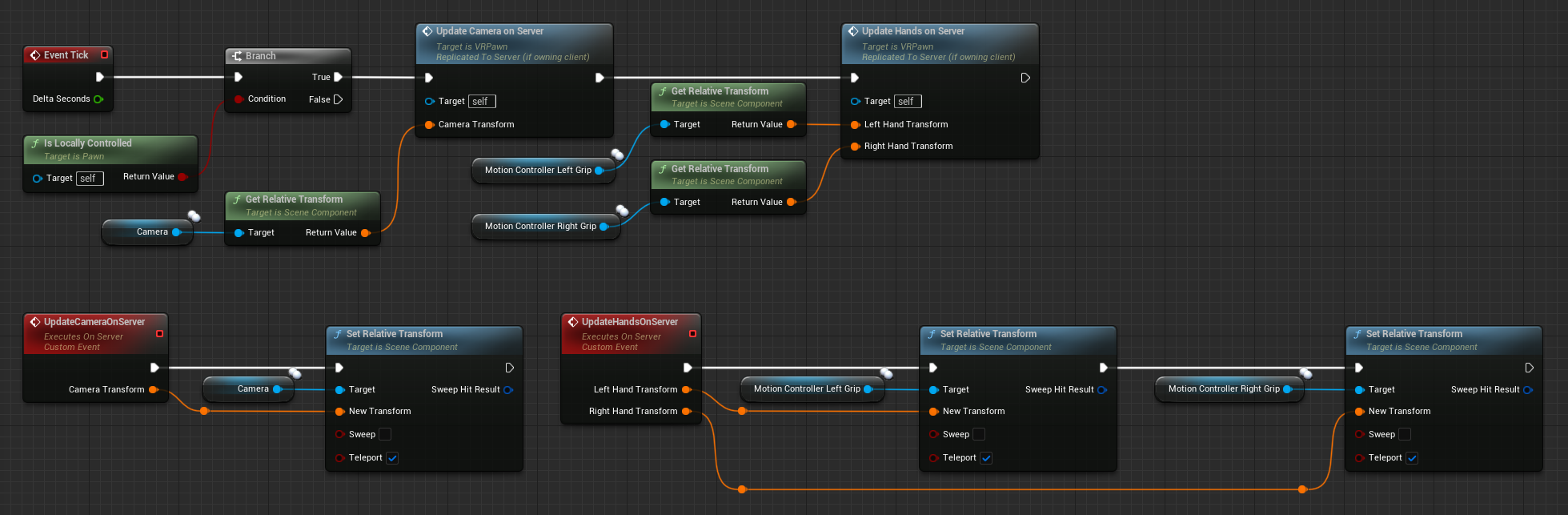The height and width of the screenshot is (515, 1568).
Task: Click the Branch False execution pin
Action: [x=339, y=99]
